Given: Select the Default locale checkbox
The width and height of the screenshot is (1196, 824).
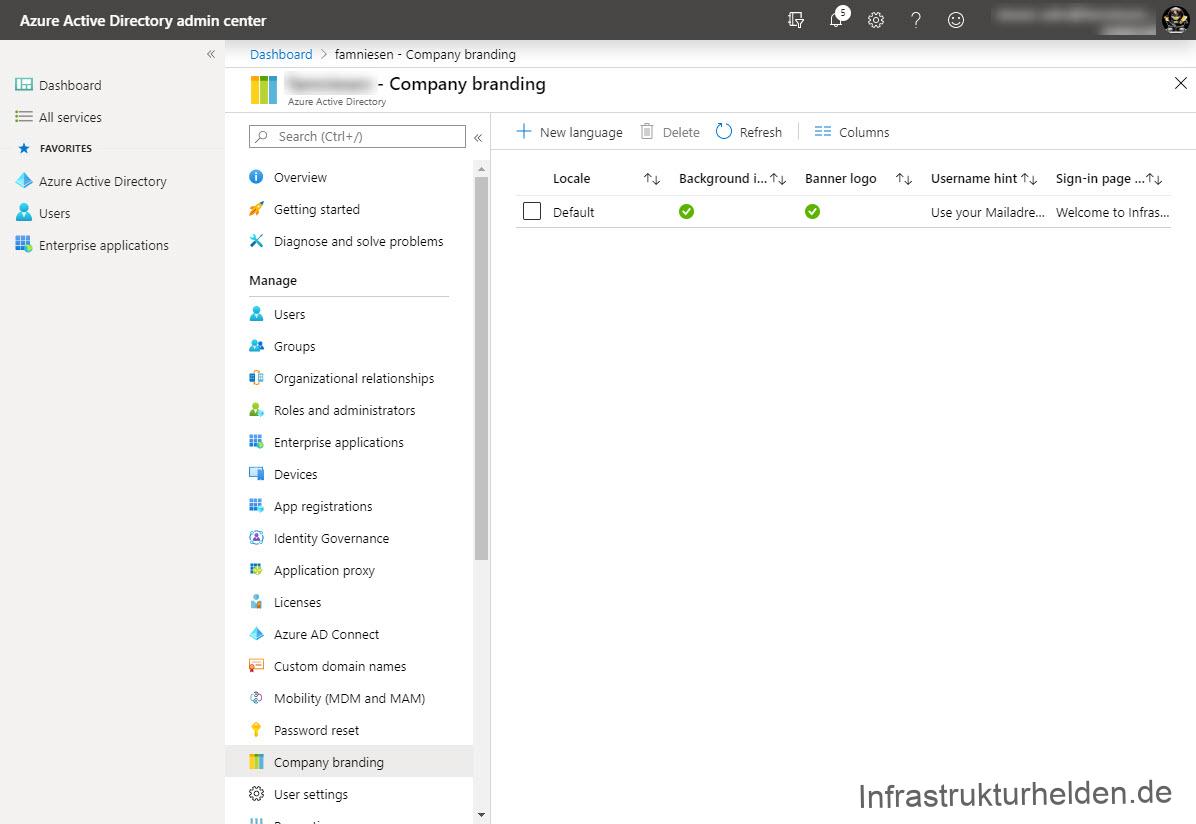Looking at the screenshot, I should [x=532, y=211].
